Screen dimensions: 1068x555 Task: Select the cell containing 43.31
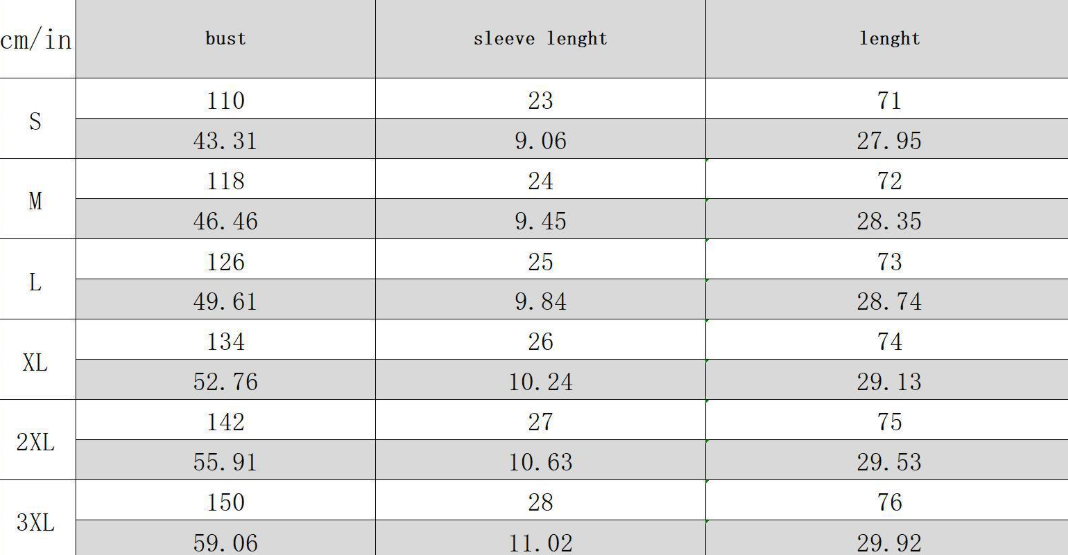pyautogui.click(x=225, y=139)
